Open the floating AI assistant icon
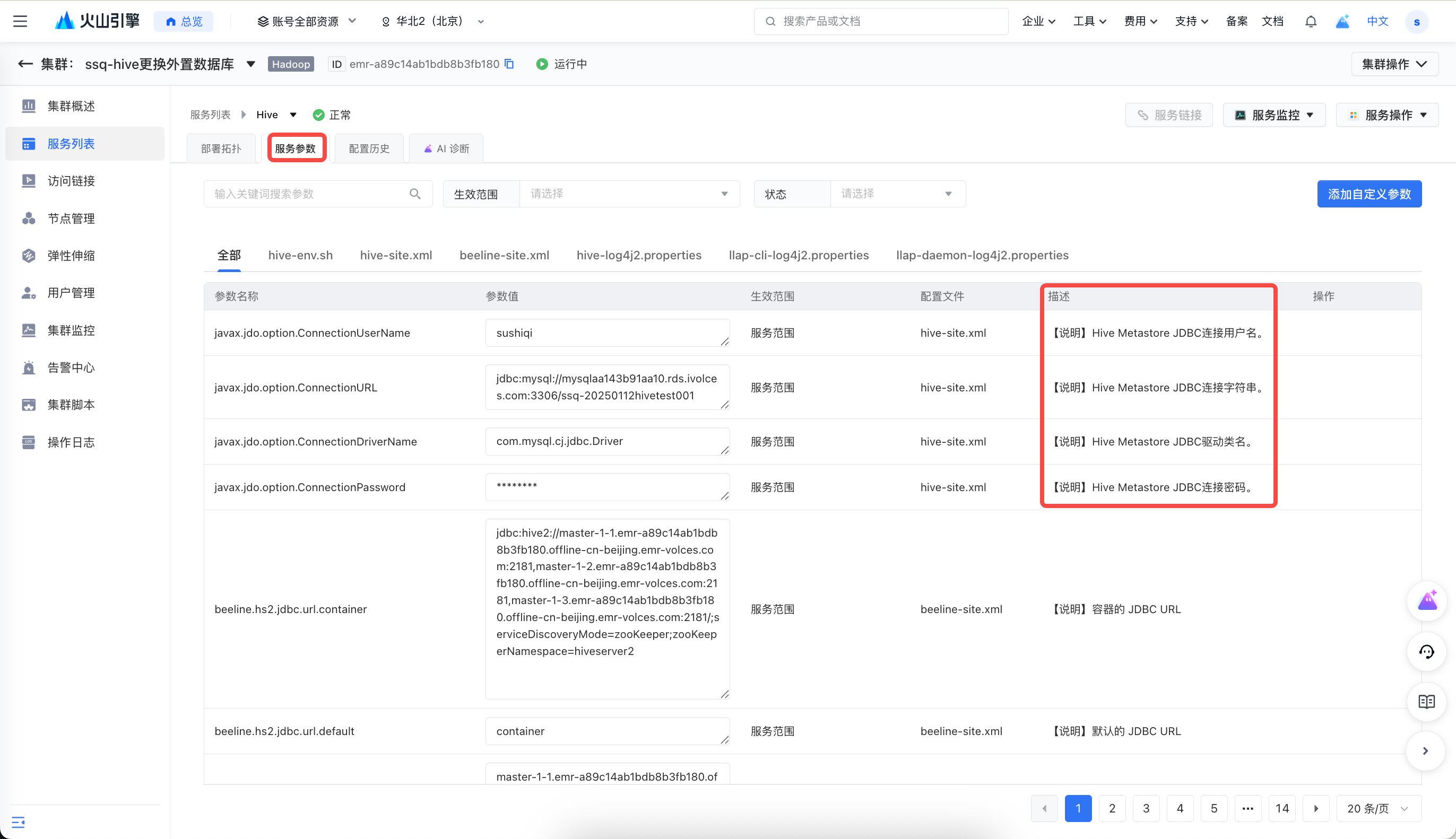The height and width of the screenshot is (839, 1456). click(1427, 601)
